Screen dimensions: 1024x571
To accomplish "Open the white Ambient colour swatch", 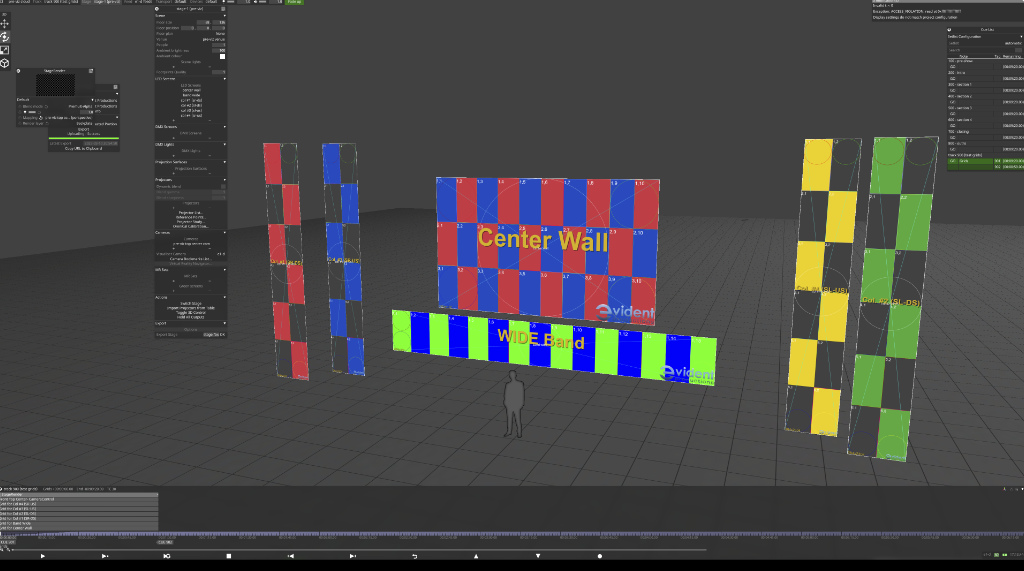I will coord(222,56).
